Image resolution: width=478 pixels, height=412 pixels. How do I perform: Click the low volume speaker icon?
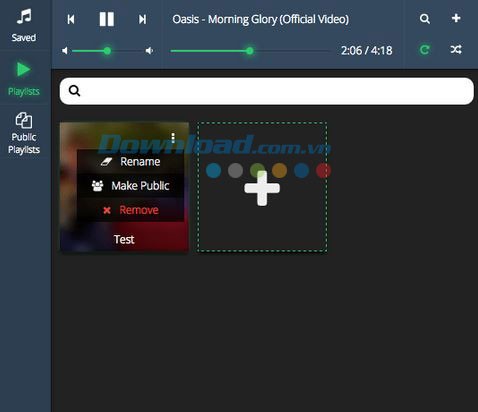65,51
